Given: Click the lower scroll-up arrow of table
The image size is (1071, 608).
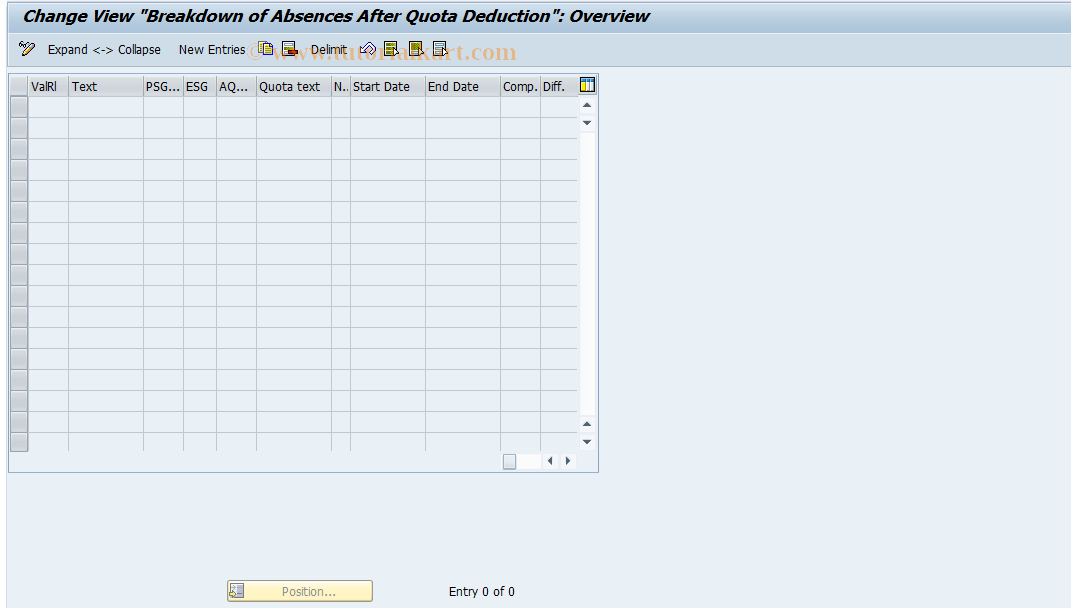Looking at the screenshot, I should click(x=587, y=424).
